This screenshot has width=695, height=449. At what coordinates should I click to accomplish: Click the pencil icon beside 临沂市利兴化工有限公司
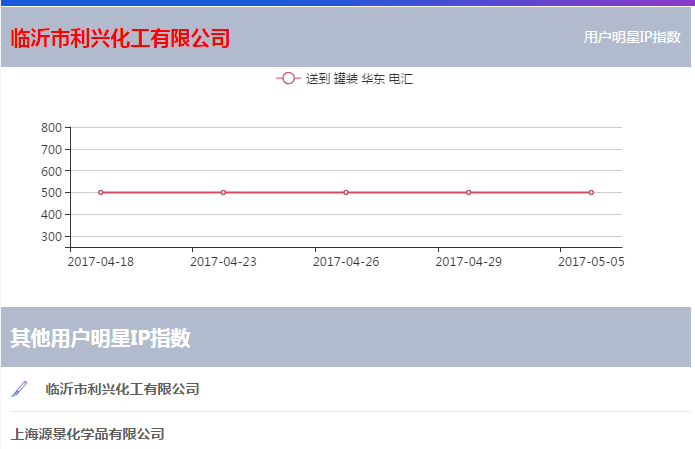[x=19, y=389]
